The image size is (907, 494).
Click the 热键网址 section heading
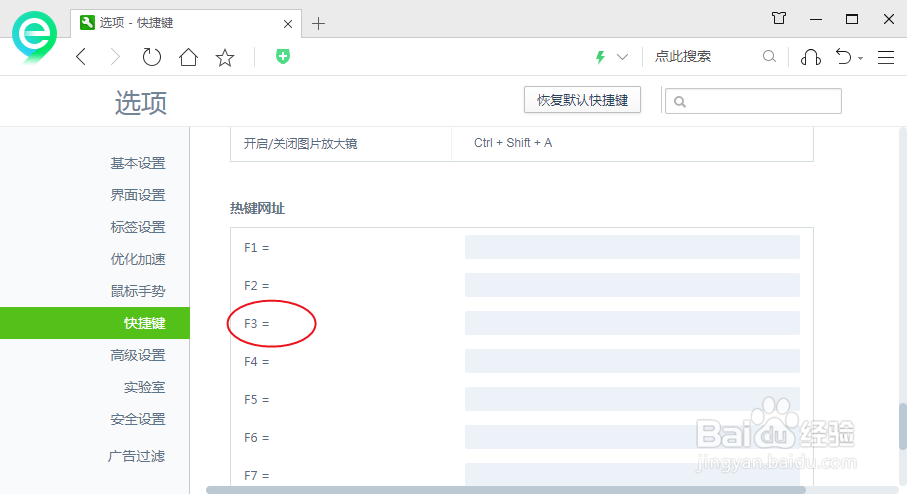(x=257, y=208)
